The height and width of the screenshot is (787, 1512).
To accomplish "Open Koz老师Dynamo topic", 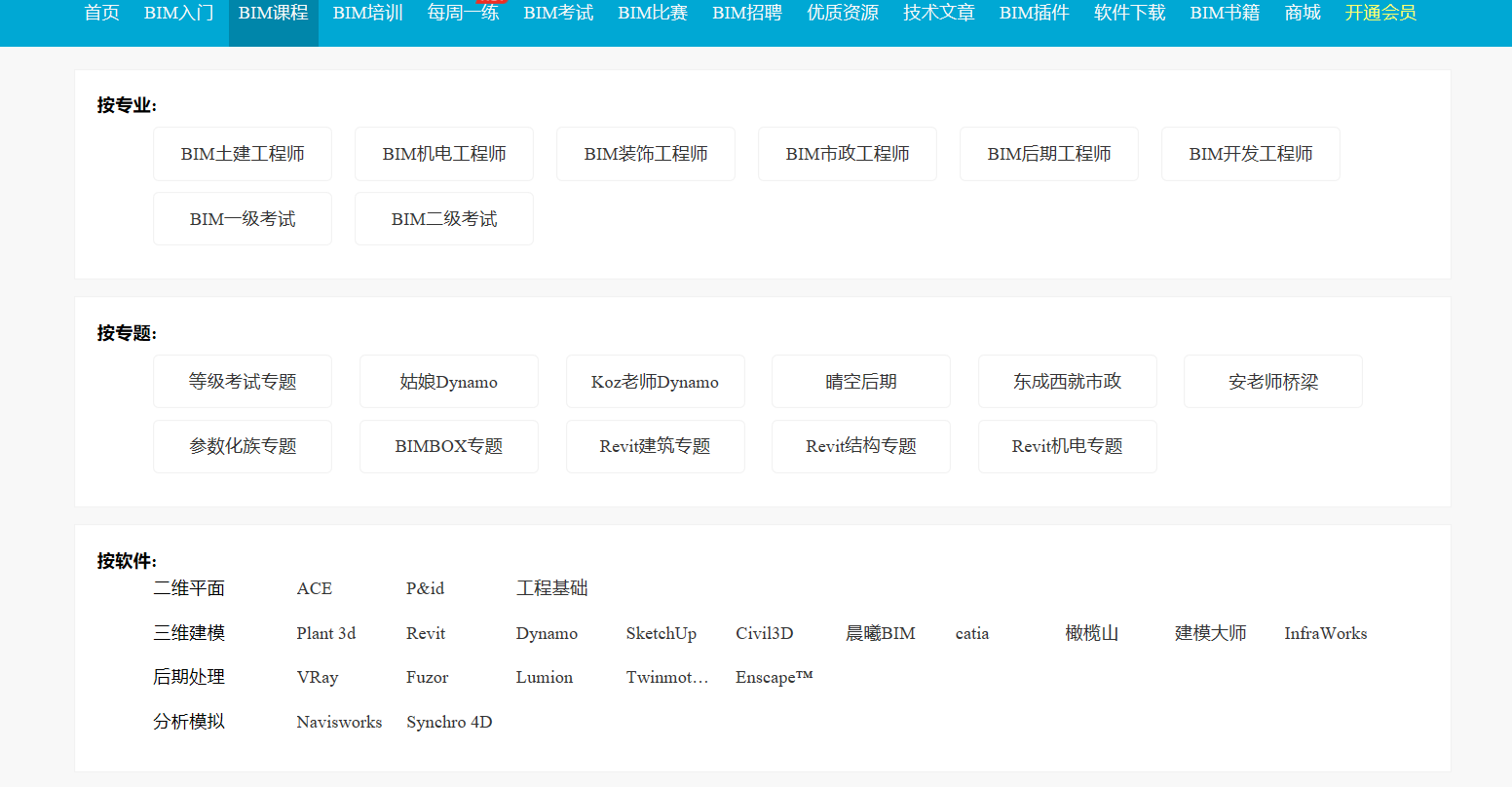I will [656, 382].
